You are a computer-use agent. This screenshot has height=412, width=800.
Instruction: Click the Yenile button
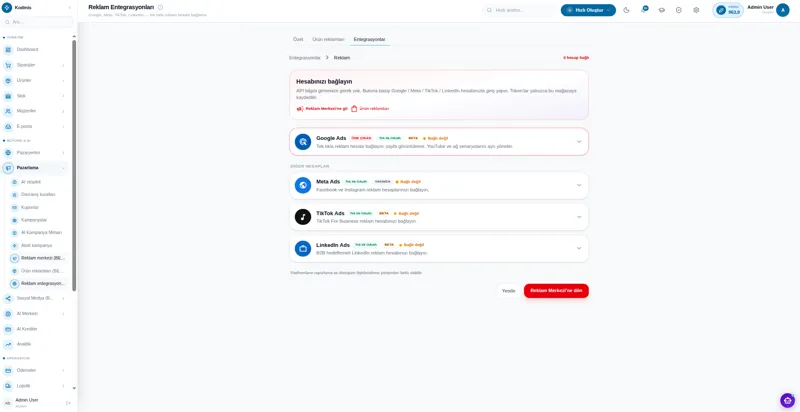click(x=509, y=291)
